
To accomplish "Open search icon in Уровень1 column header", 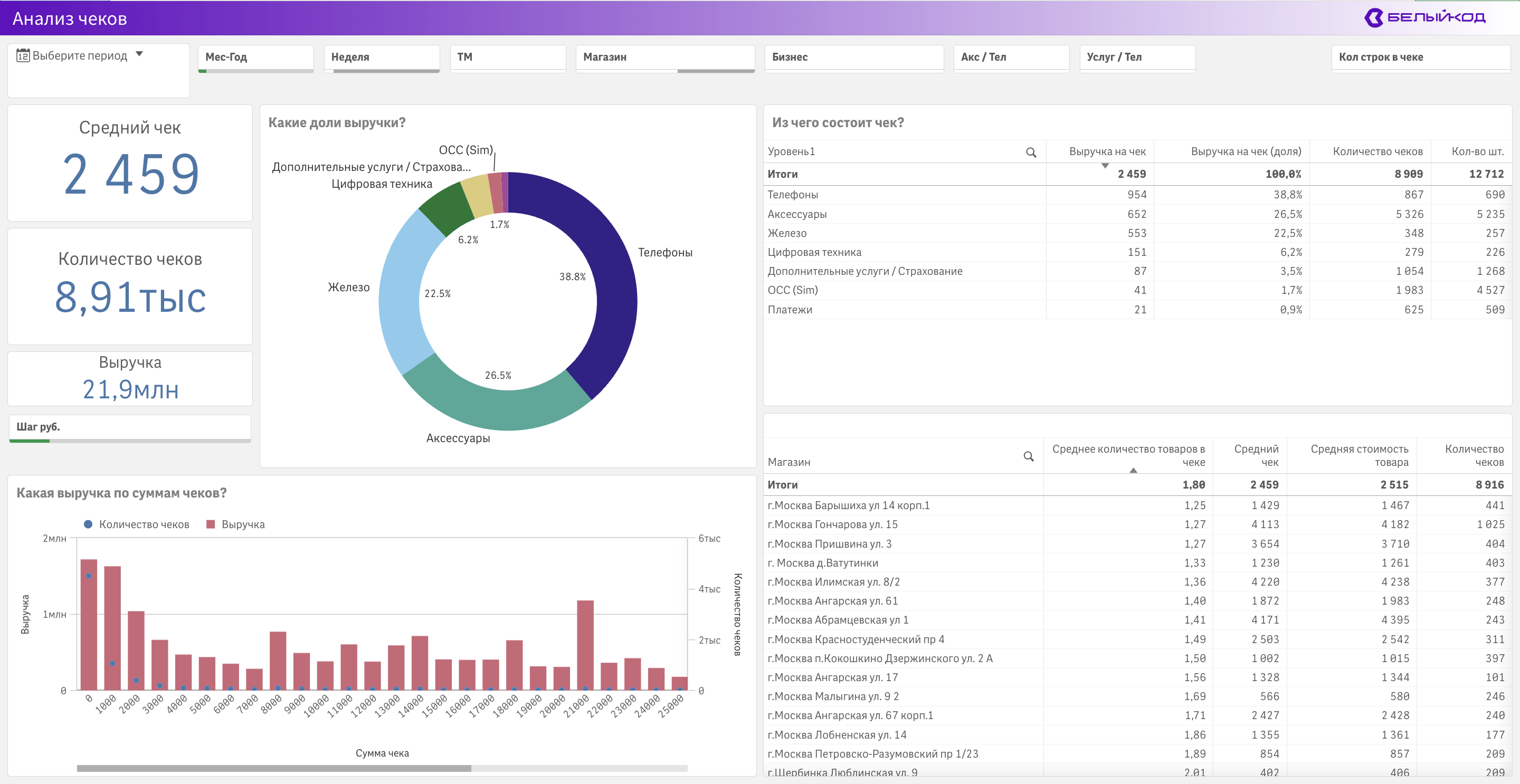I will (x=1031, y=152).
